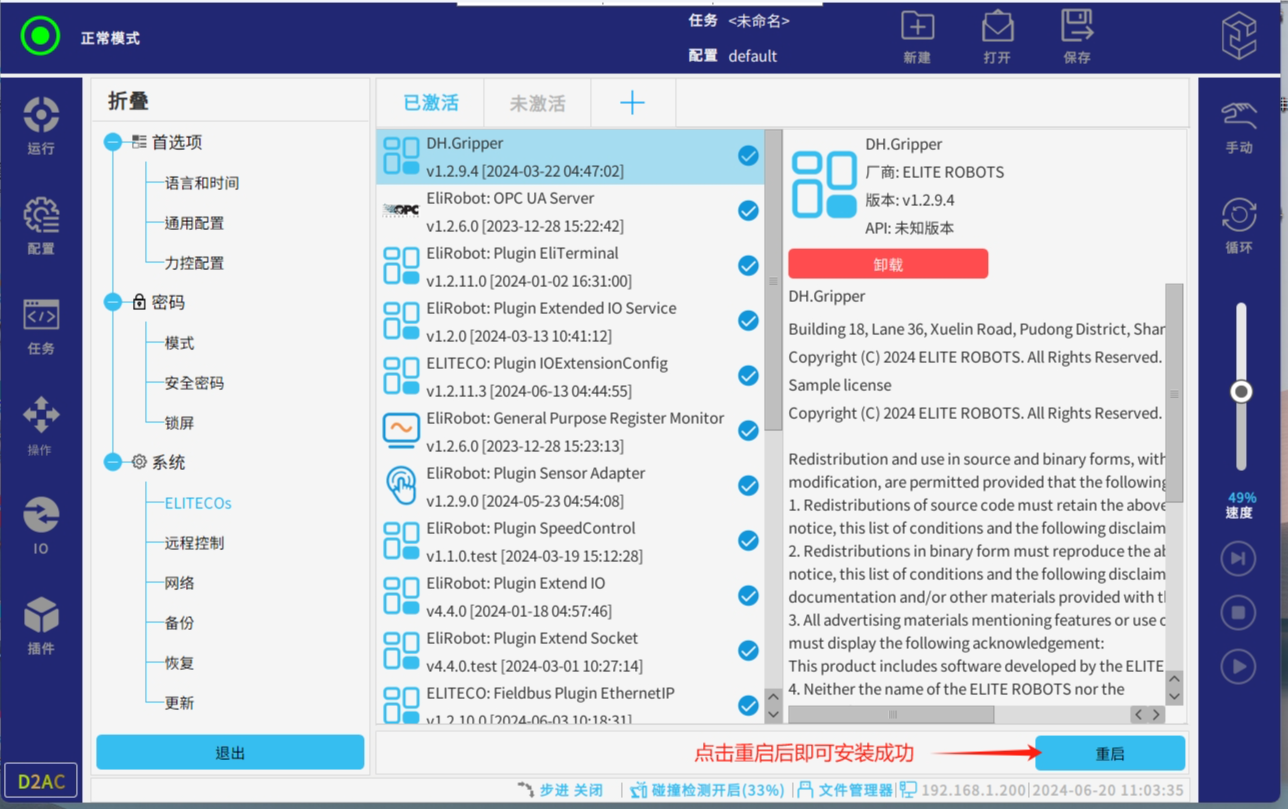The width and height of the screenshot is (1288, 809).
Task: Collapse the 密码 tree node
Action: pyautogui.click(x=113, y=302)
